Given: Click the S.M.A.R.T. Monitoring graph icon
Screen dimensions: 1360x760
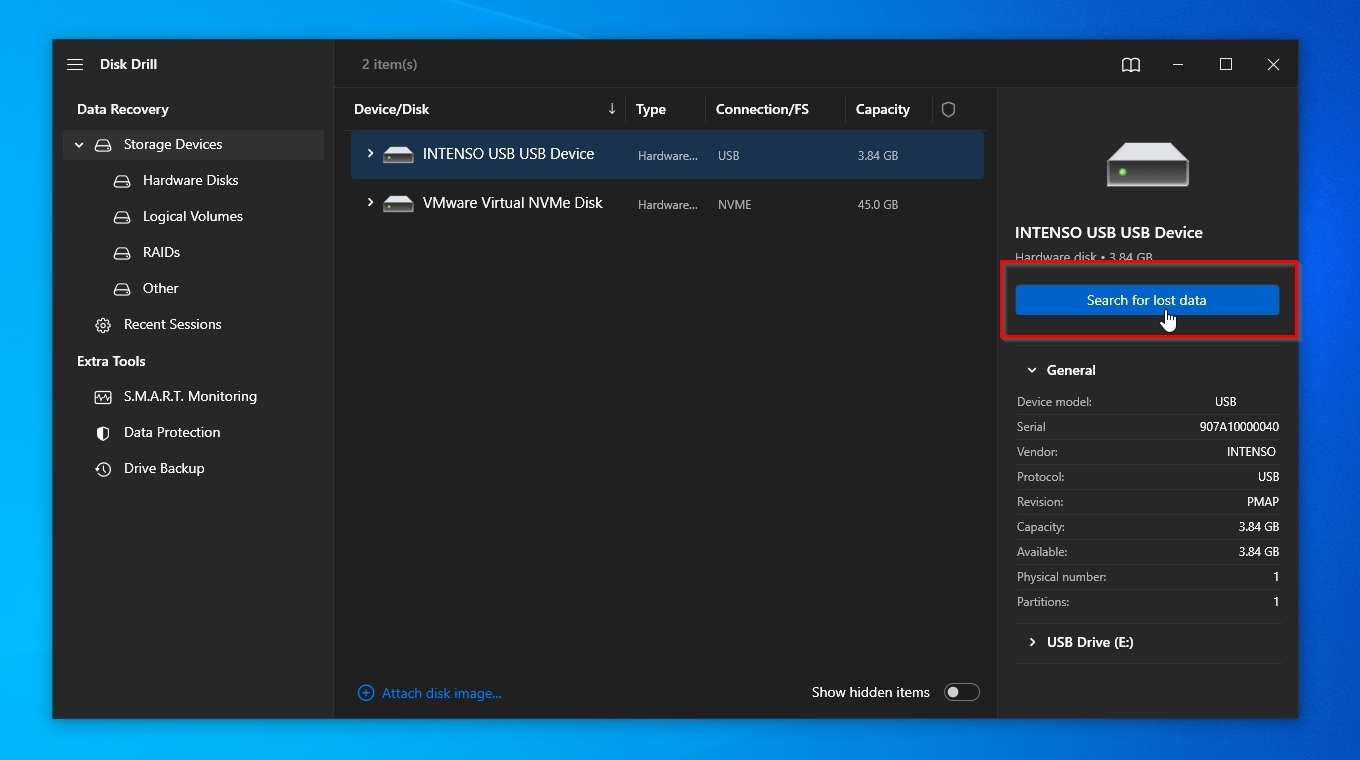Looking at the screenshot, I should click(x=103, y=397).
